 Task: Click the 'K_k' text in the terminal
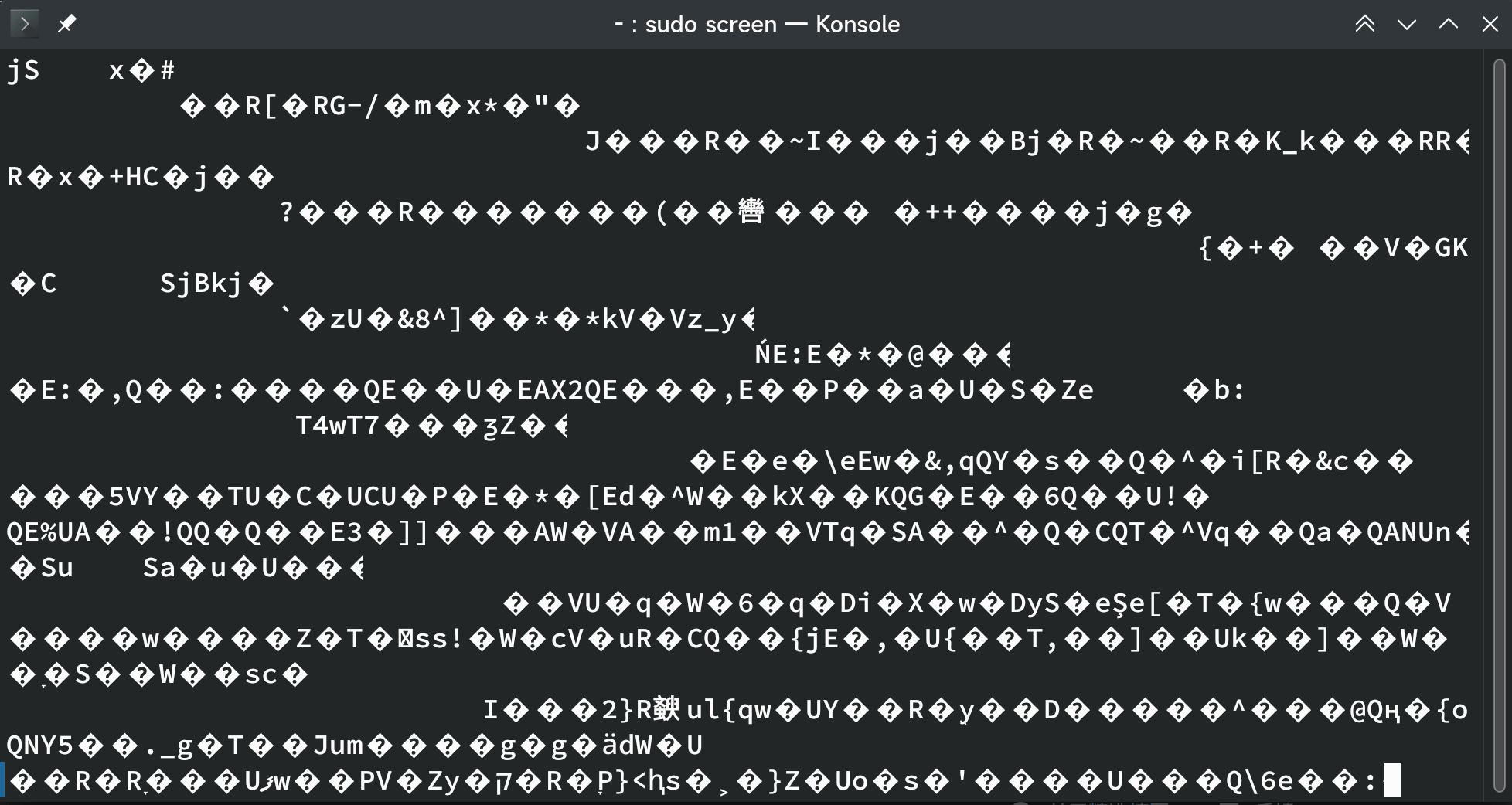point(1290,141)
